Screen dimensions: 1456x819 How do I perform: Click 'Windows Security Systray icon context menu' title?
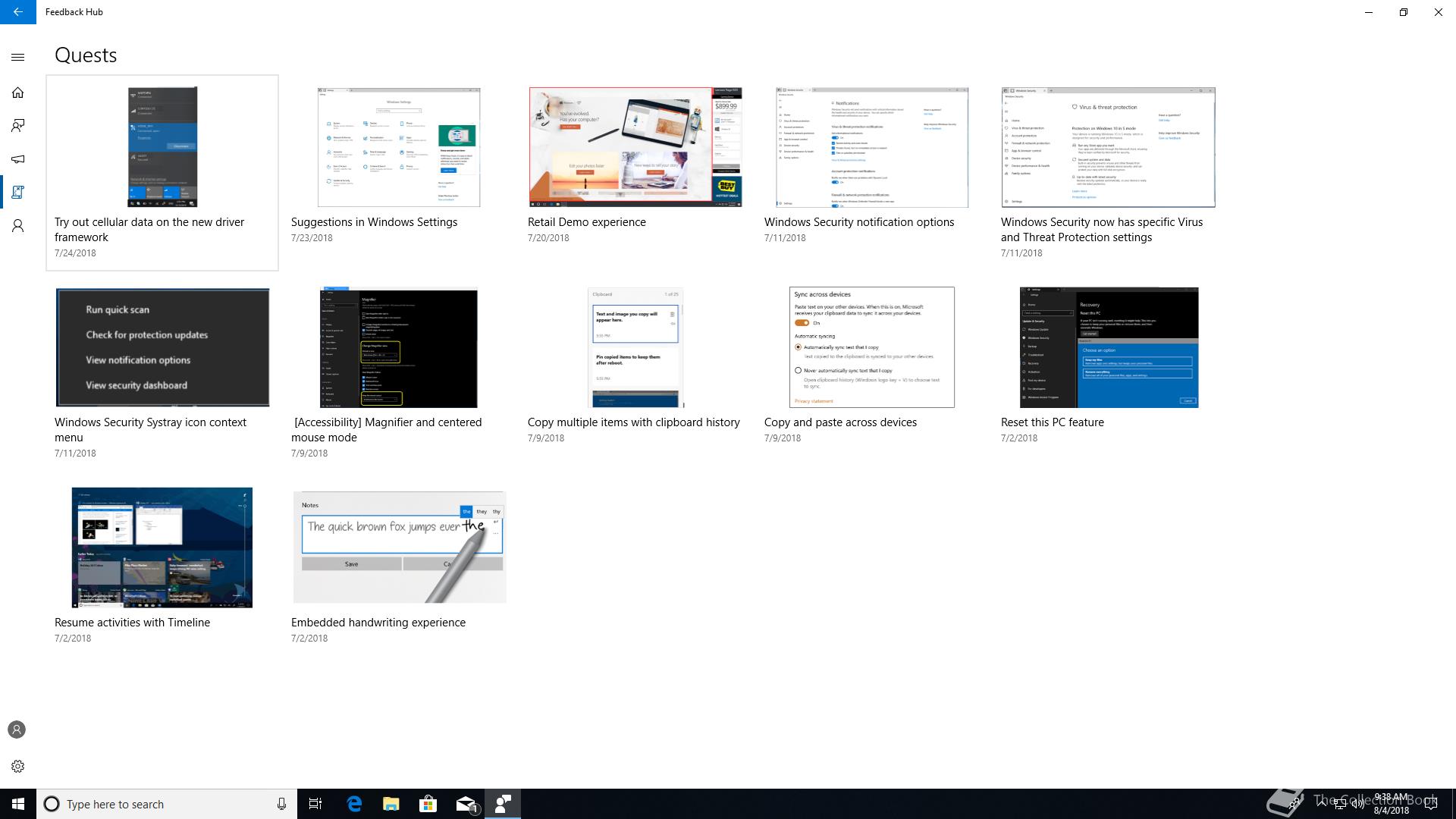pyautogui.click(x=150, y=430)
